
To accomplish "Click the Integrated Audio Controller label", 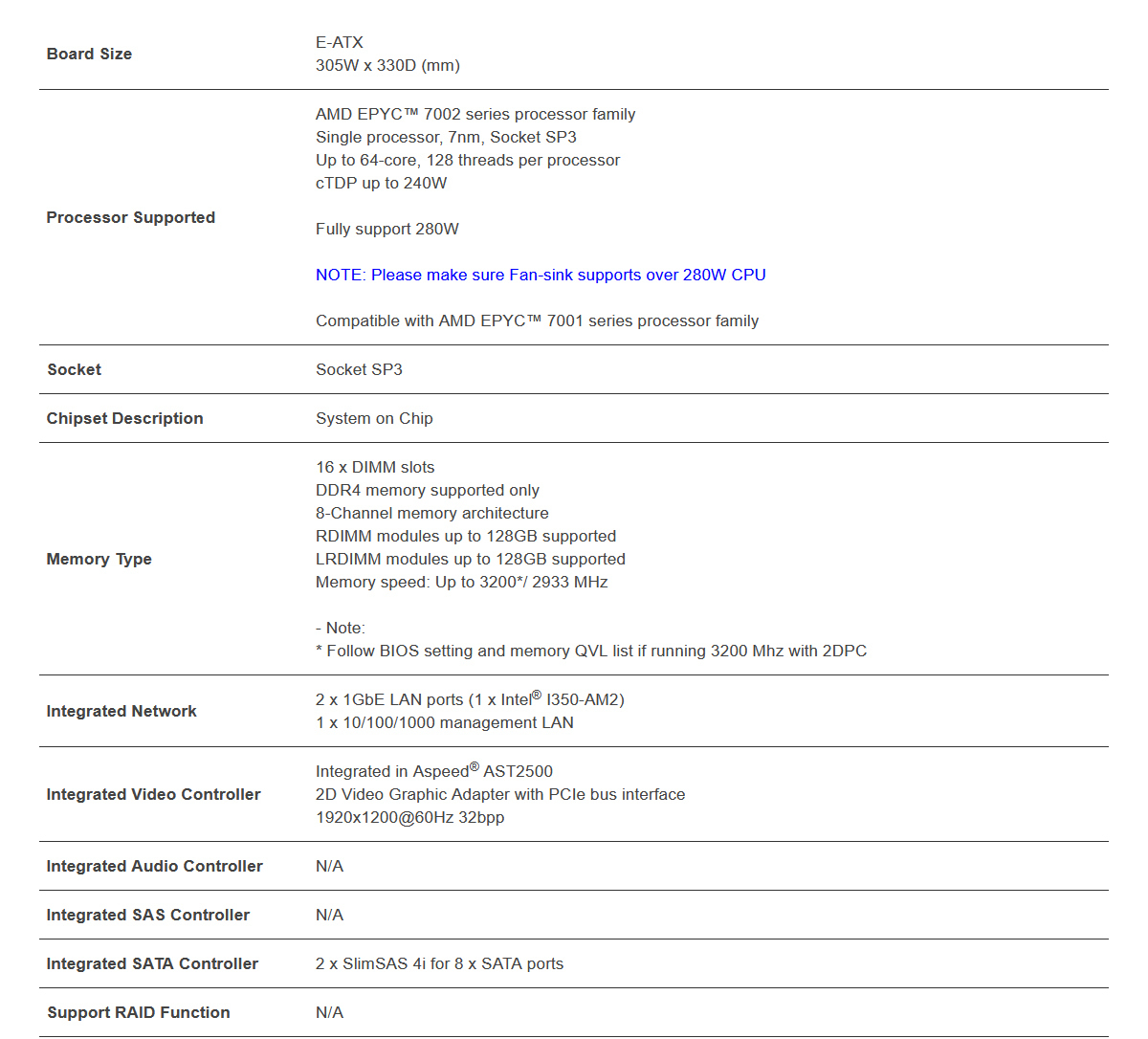I will (x=154, y=867).
